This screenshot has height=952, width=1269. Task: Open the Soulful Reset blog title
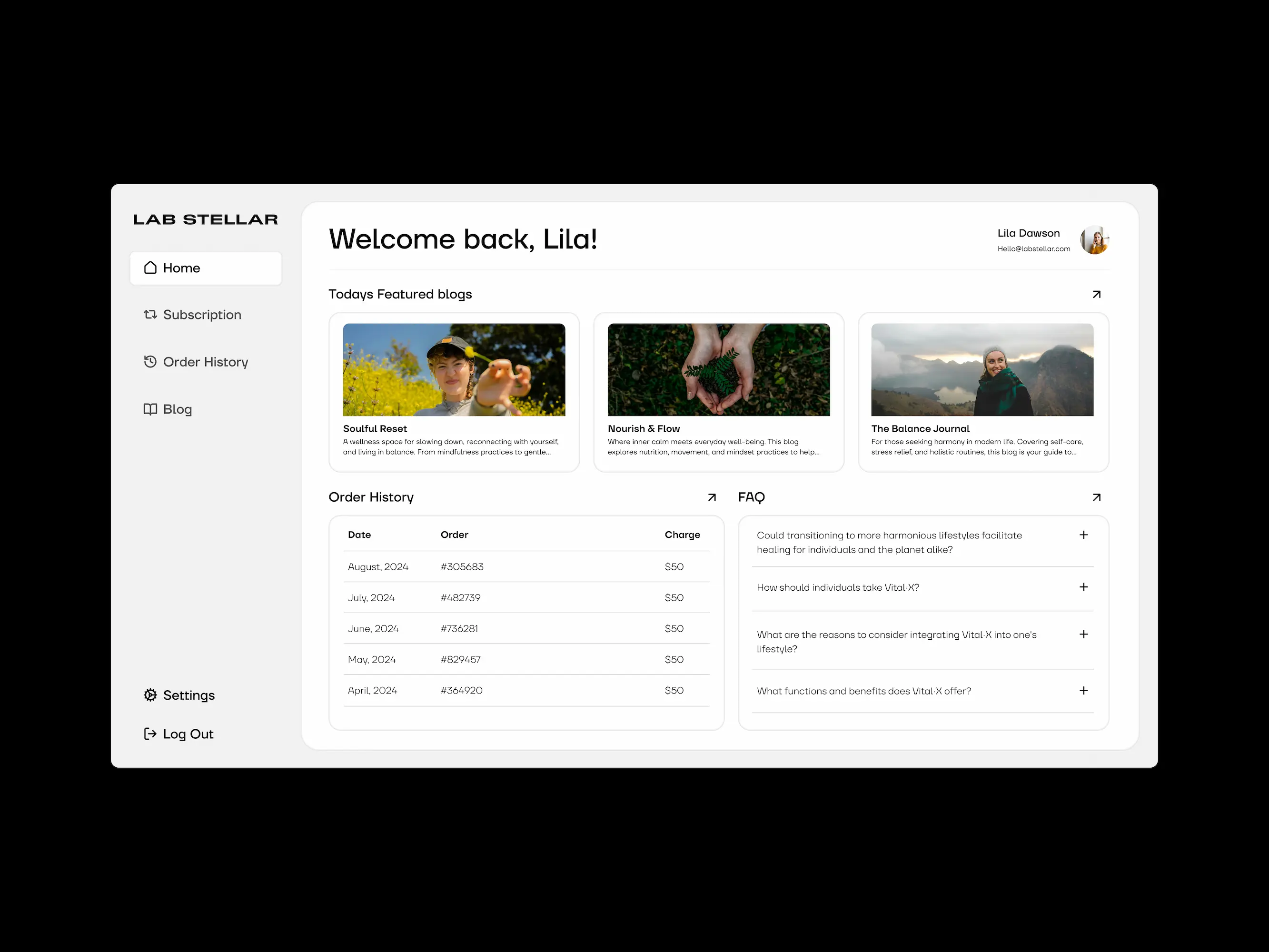375,429
